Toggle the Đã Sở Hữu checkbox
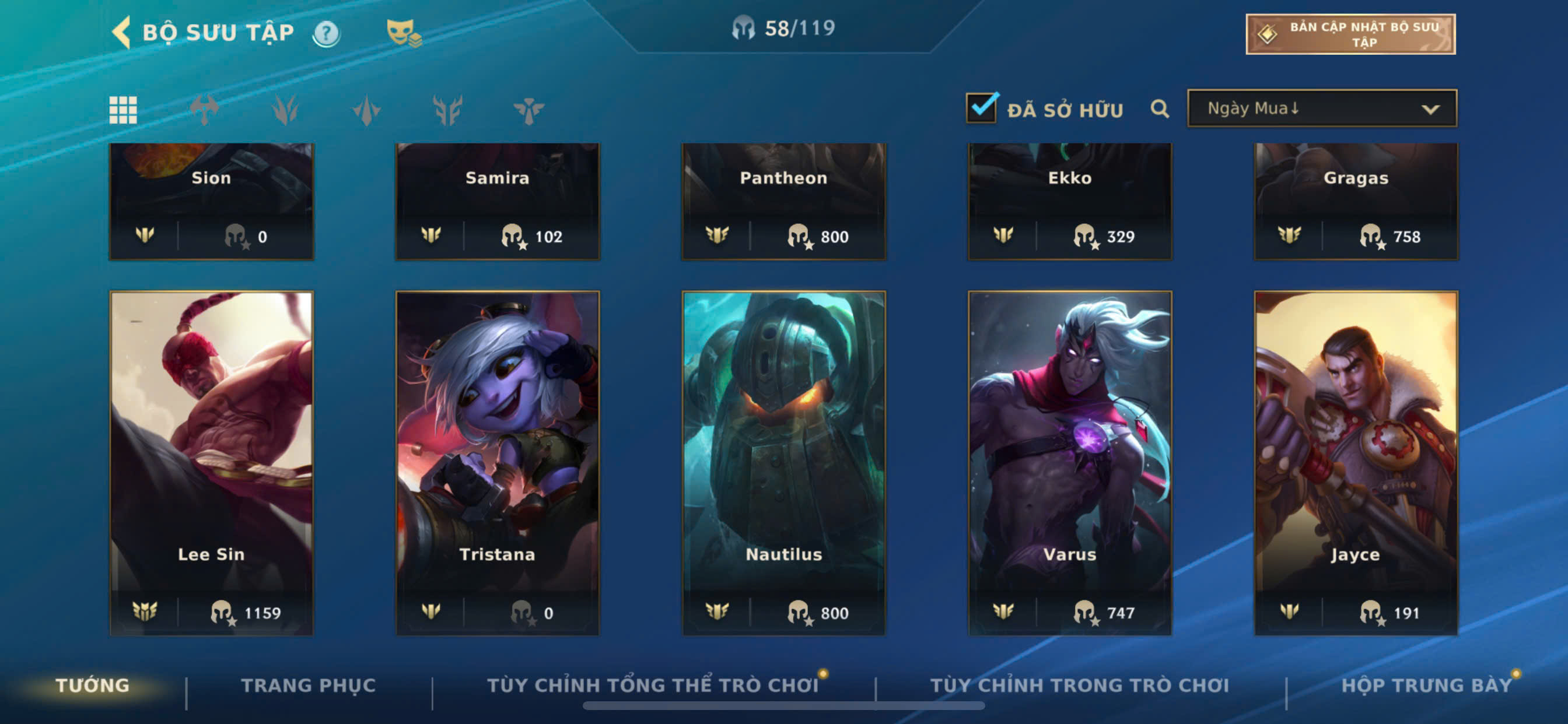 (981, 108)
